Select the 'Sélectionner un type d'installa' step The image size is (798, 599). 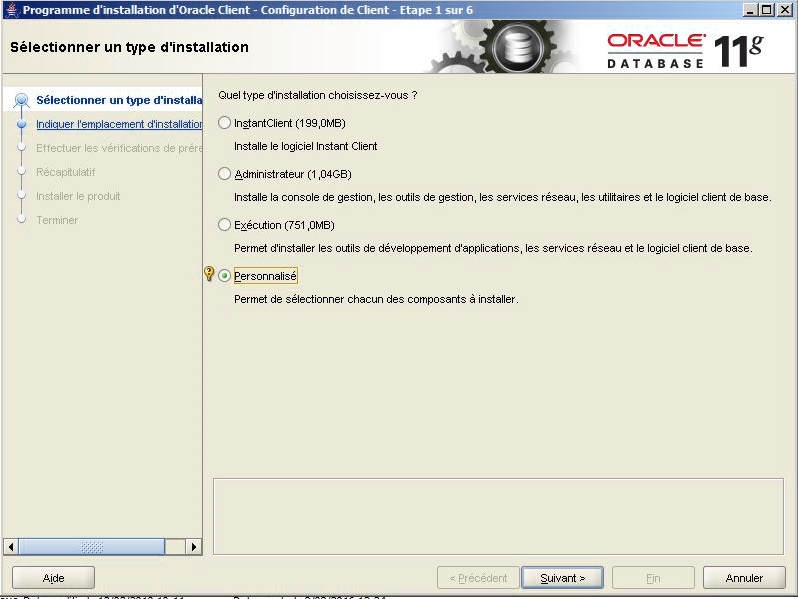click(119, 100)
